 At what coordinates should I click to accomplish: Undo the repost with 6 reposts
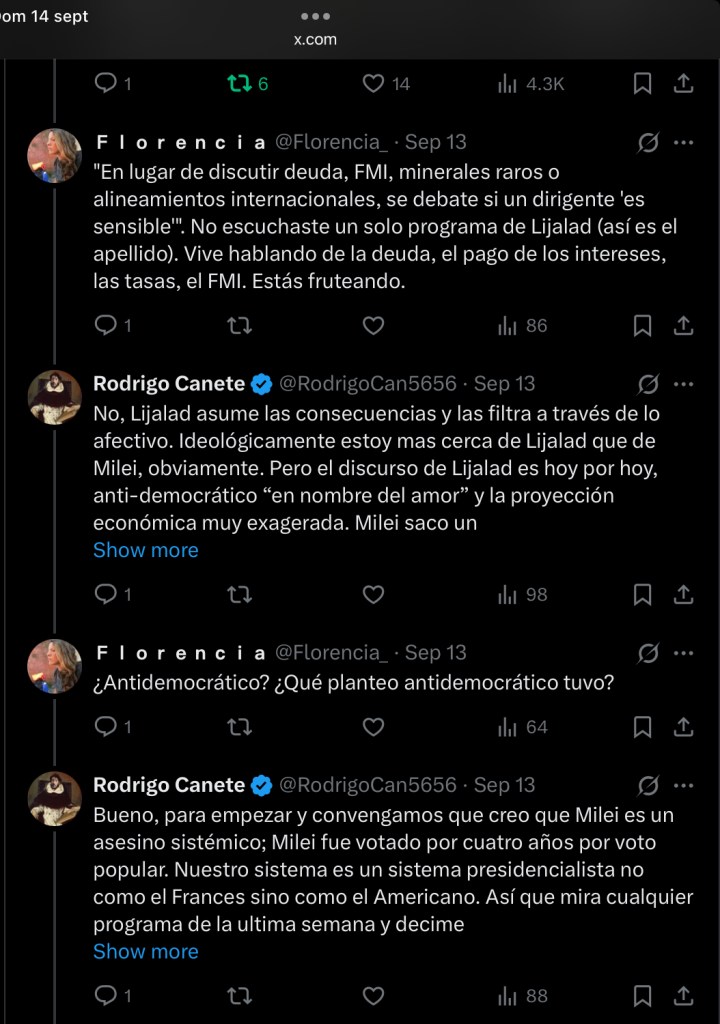[240, 84]
